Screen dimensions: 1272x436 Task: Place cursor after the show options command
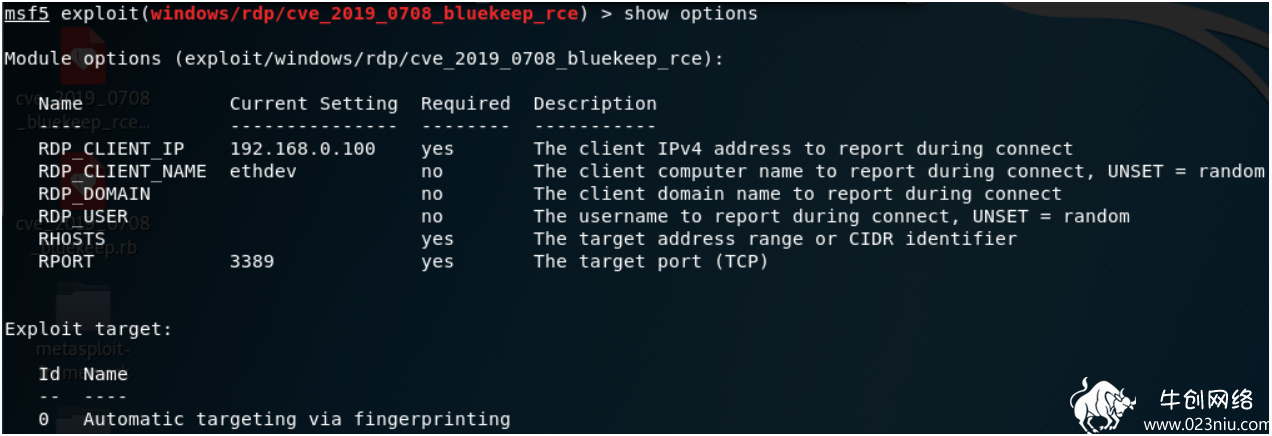point(759,14)
